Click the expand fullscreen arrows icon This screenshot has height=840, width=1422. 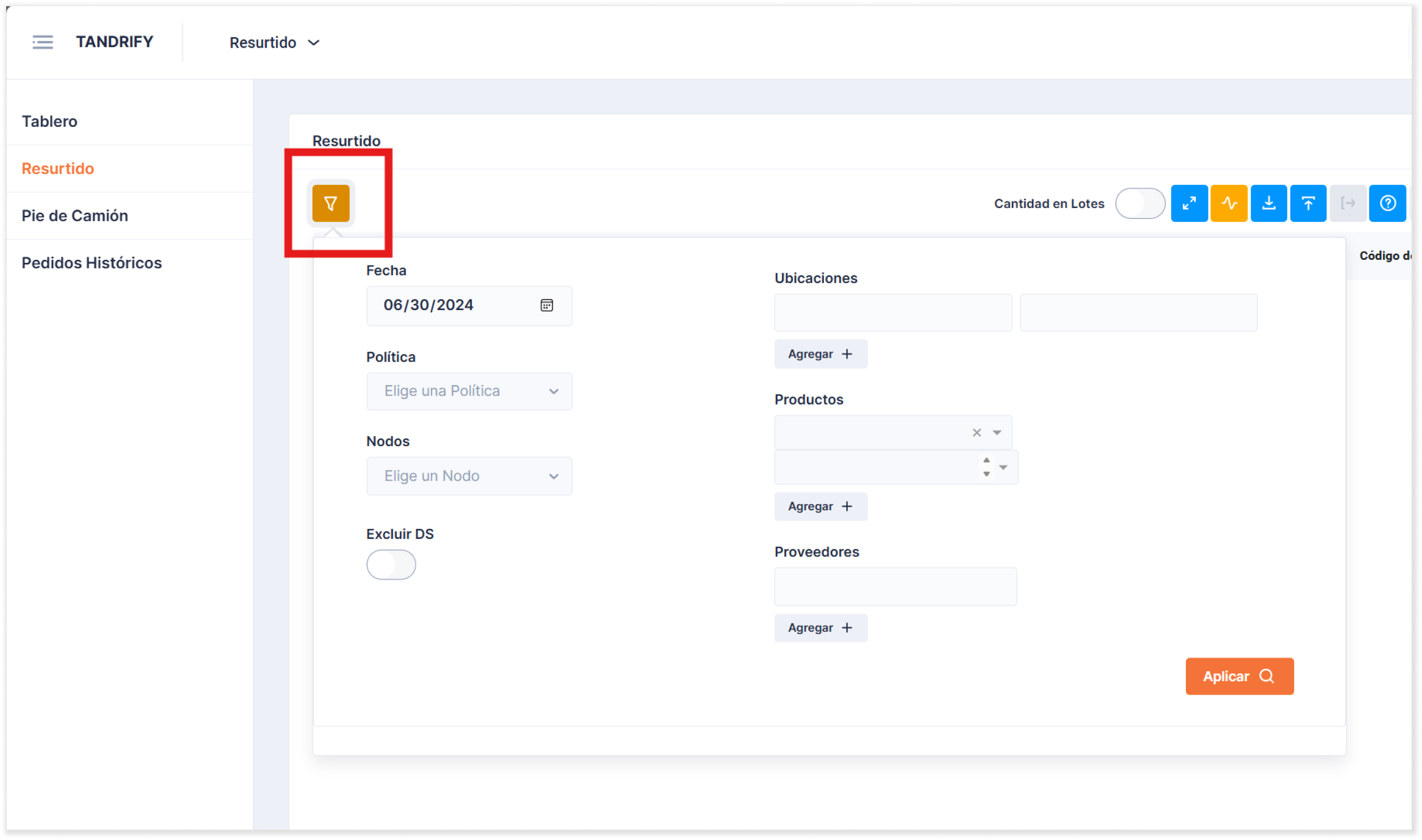click(x=1188, y=203)
